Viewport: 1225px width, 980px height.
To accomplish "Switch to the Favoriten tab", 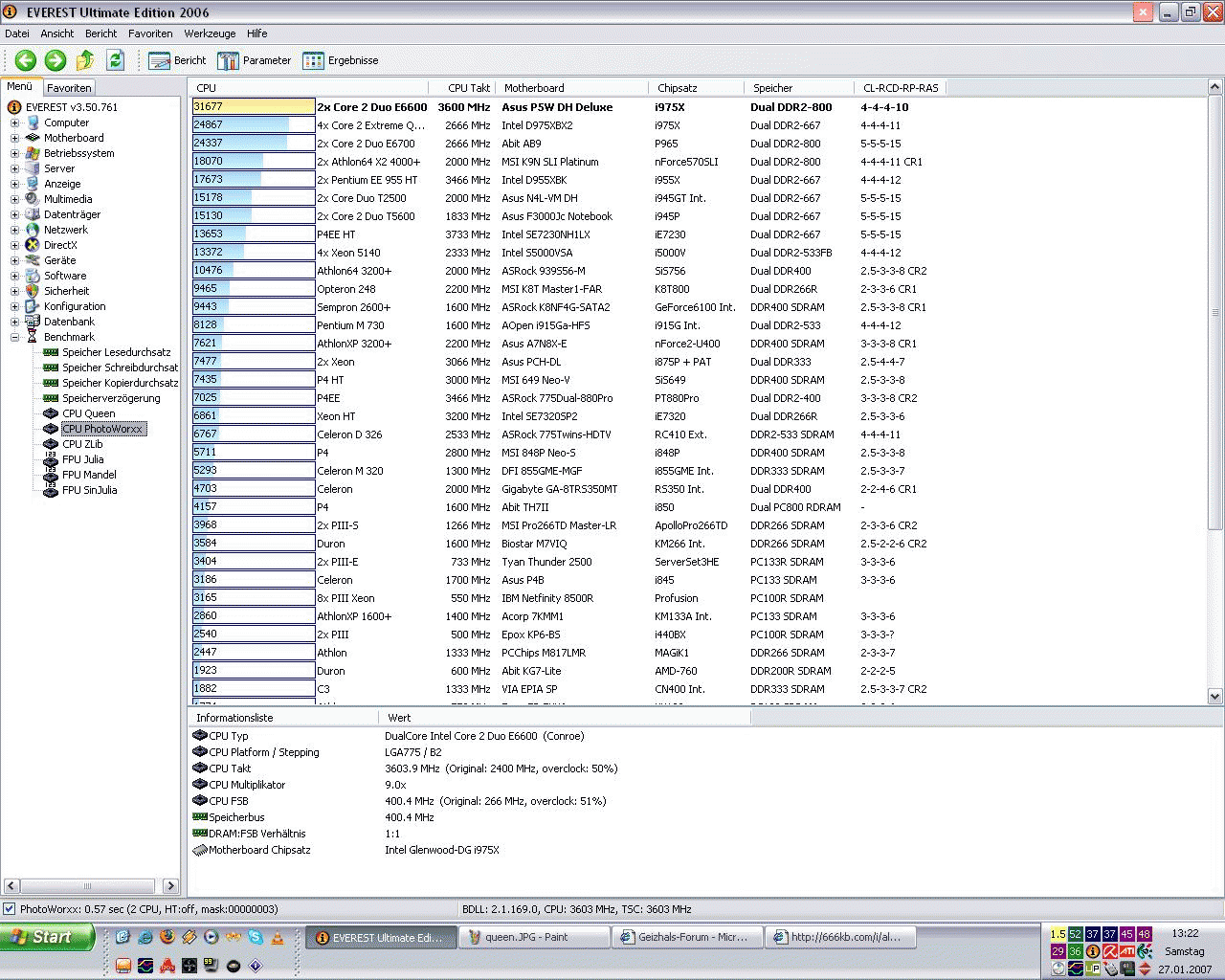I will click(69, 88).
